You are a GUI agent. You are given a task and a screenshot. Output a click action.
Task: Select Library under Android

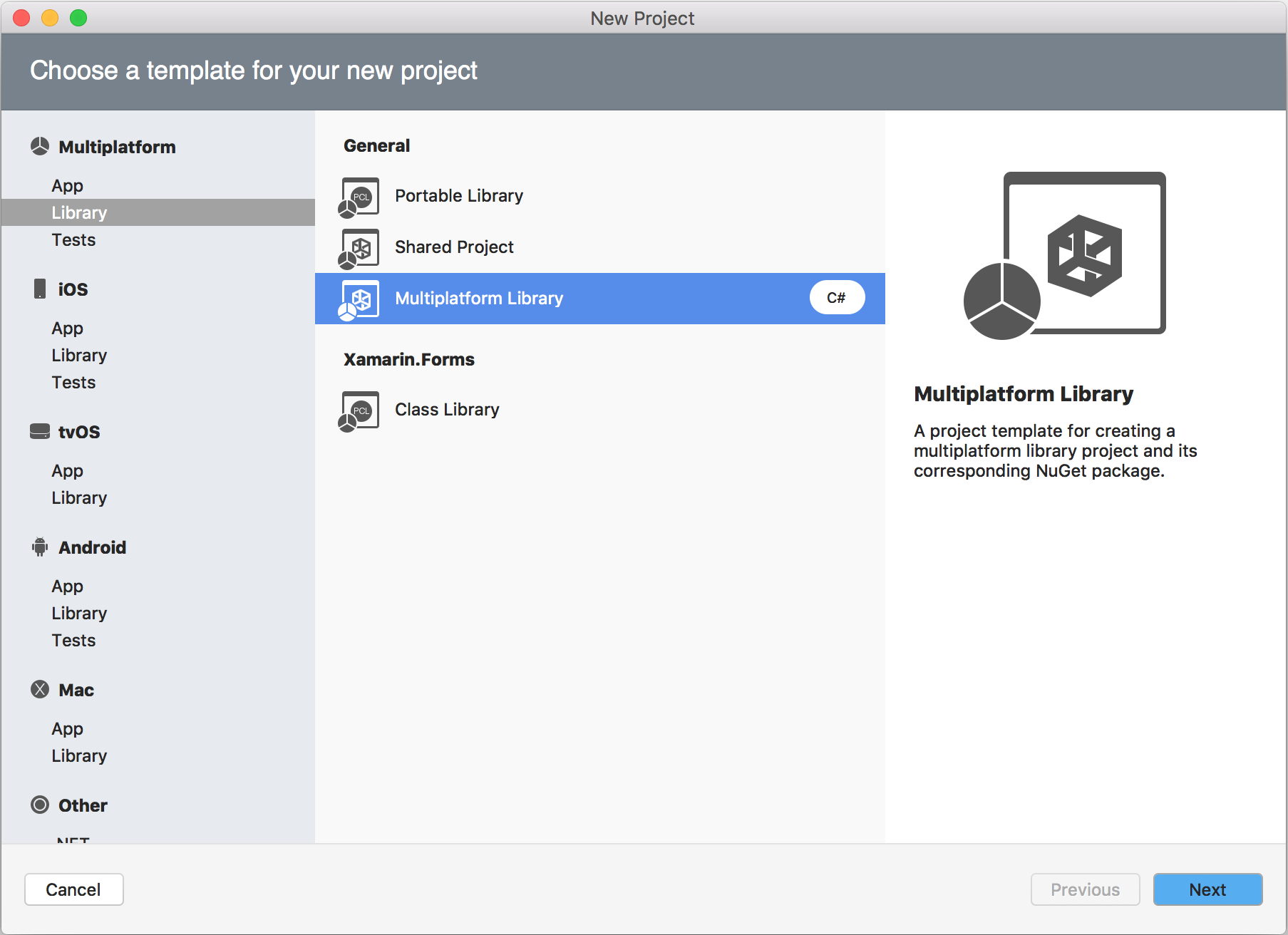(158, 613)
